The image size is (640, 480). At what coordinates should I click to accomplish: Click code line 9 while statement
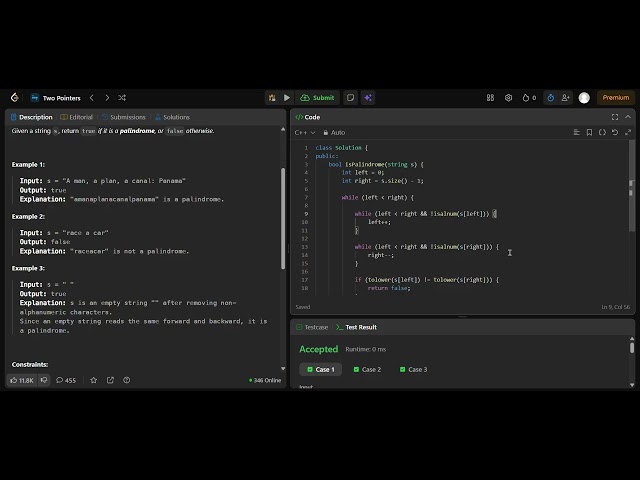point(425,214)
